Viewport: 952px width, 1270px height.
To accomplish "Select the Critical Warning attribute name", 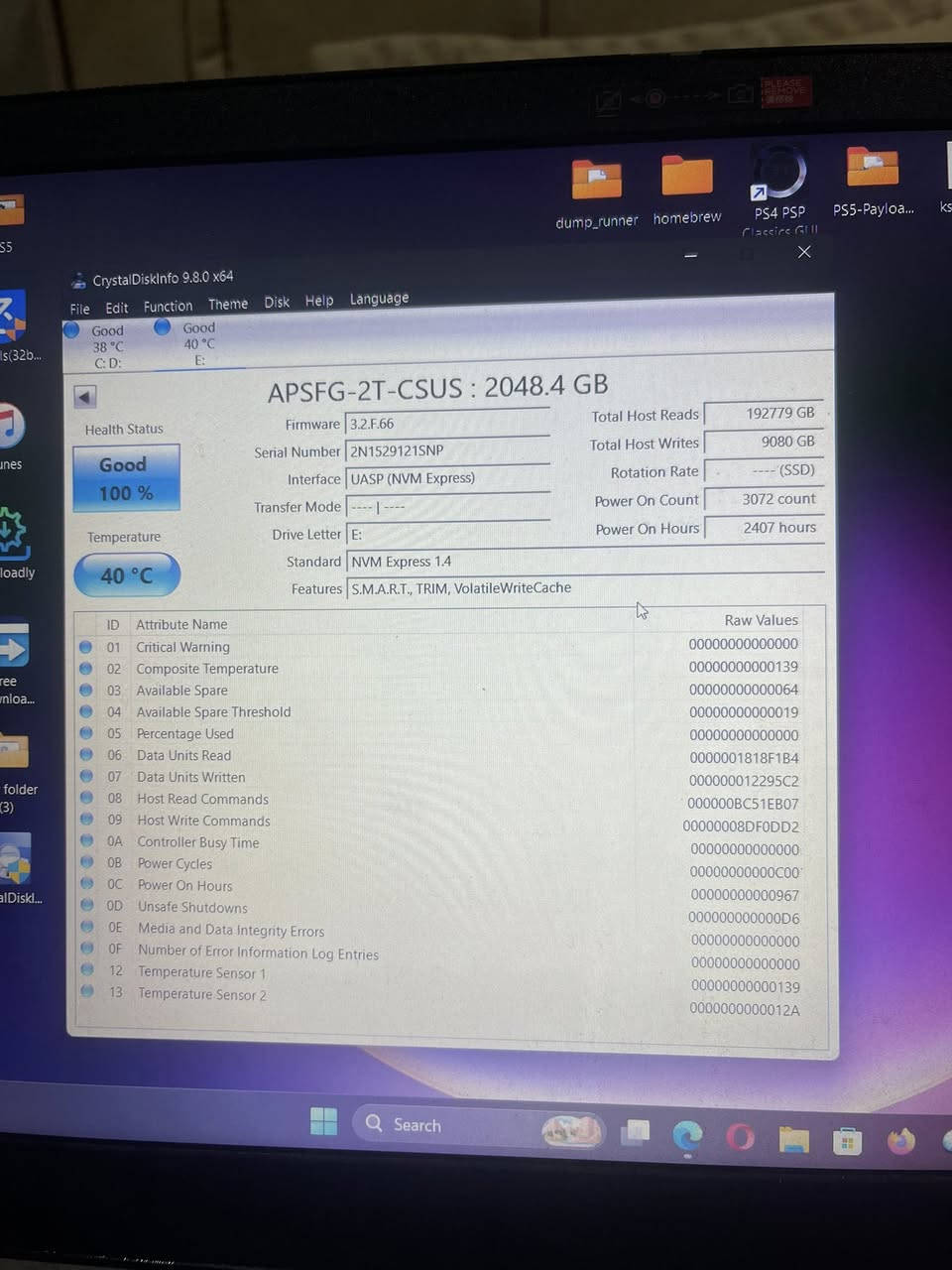I will coord(182,647).
